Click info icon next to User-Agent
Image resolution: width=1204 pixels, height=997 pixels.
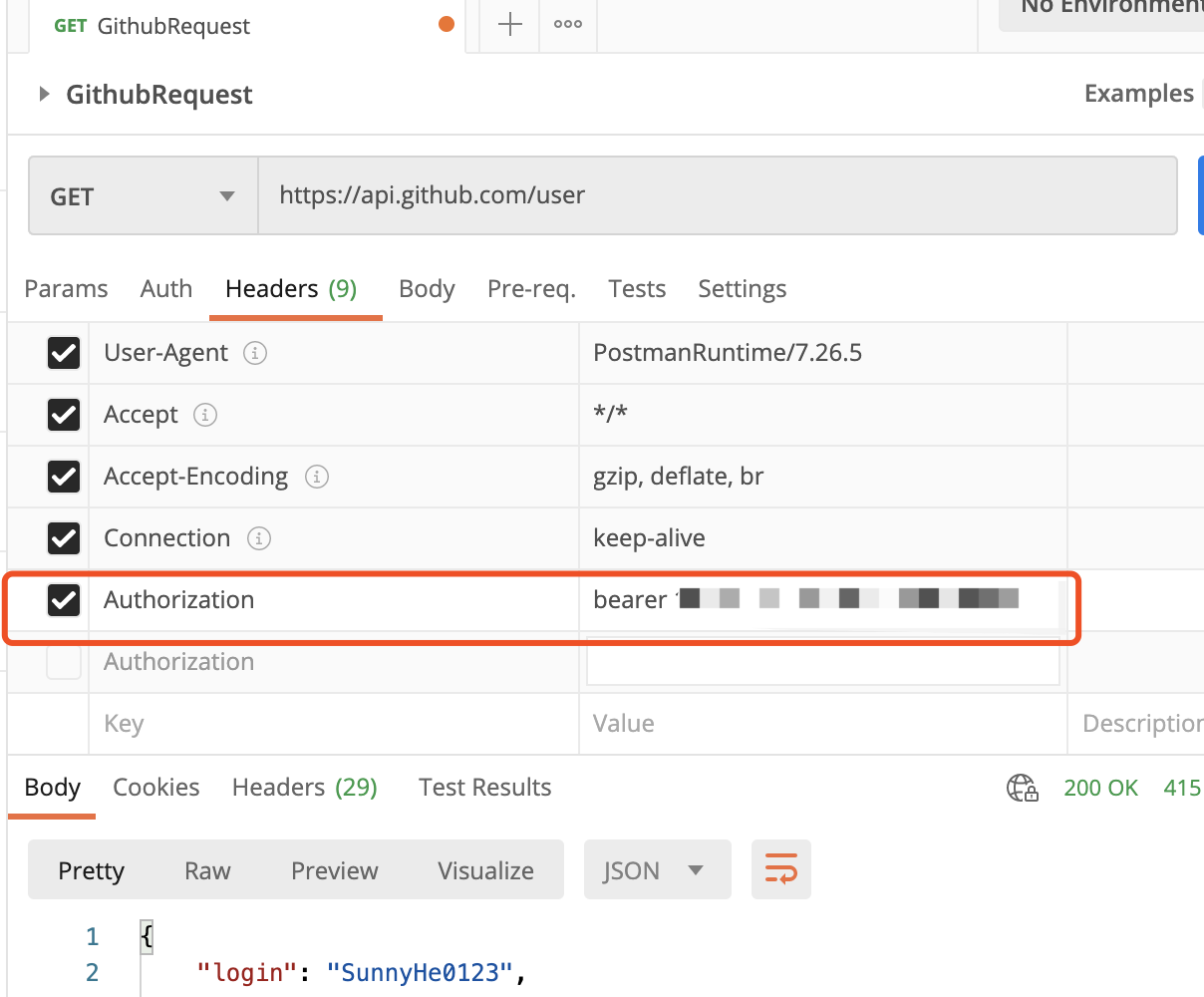pos(255,353)
